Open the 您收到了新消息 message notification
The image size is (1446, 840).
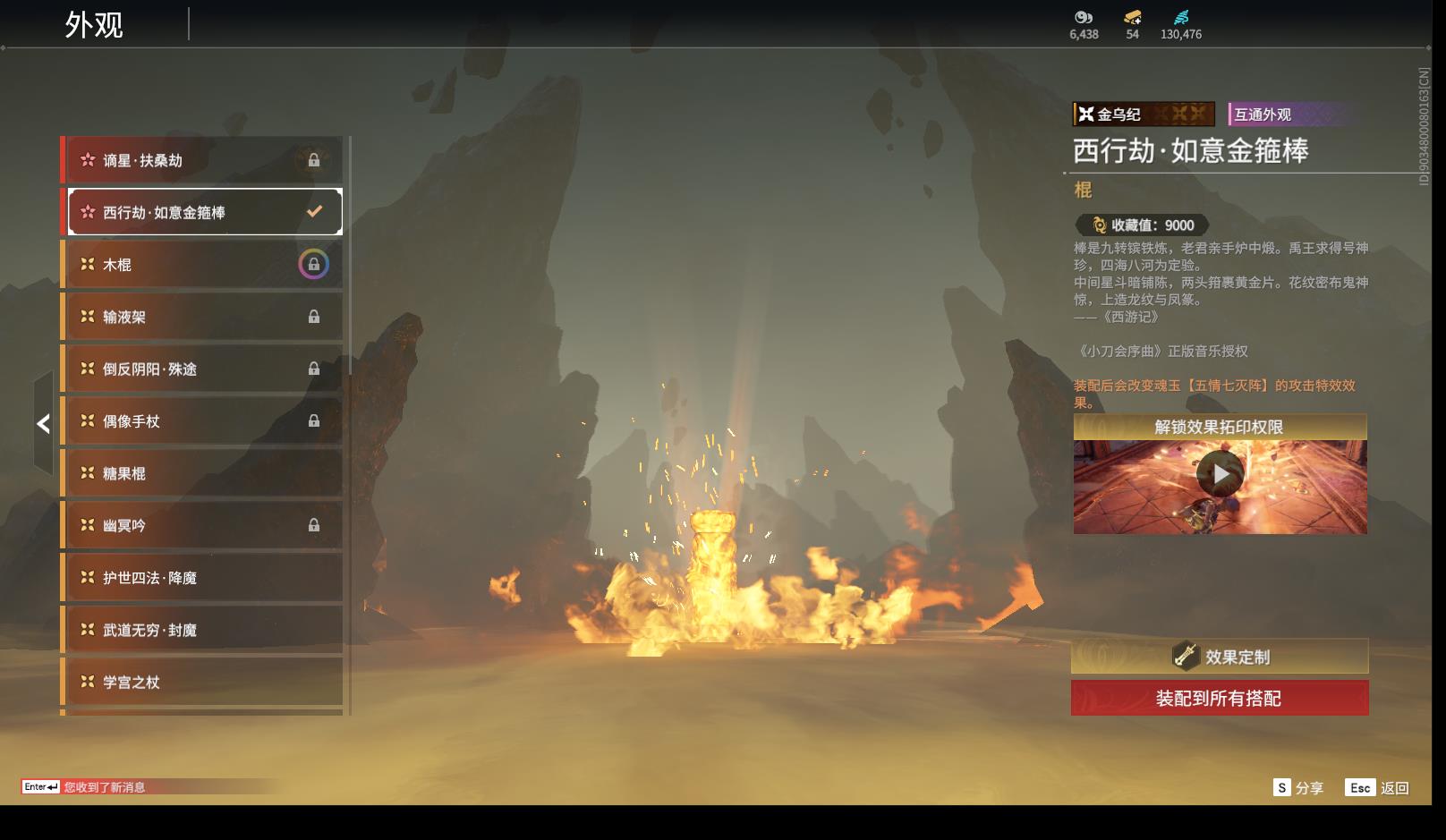(105, 787)
